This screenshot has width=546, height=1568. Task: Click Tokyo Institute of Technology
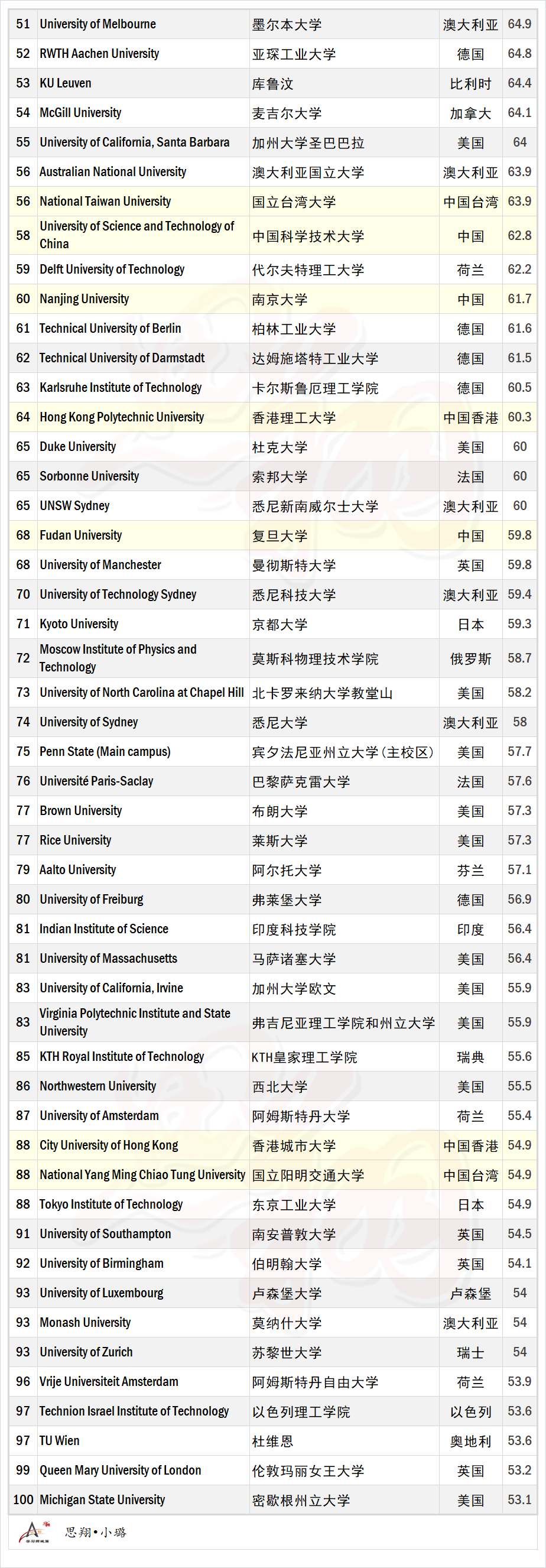tap(112, 1205)
